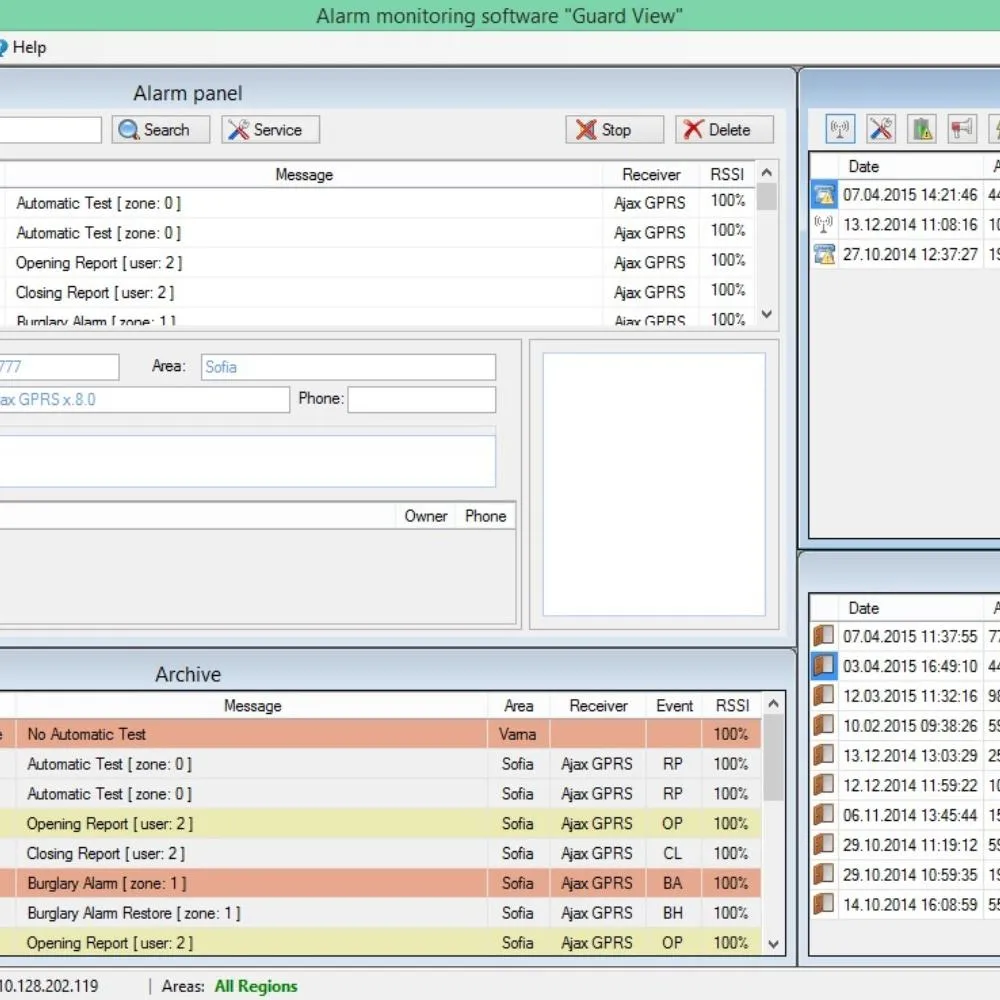Open the service tools toolbar filter
Viewport: 1000px width, 1000px height.
coord(881,129)
